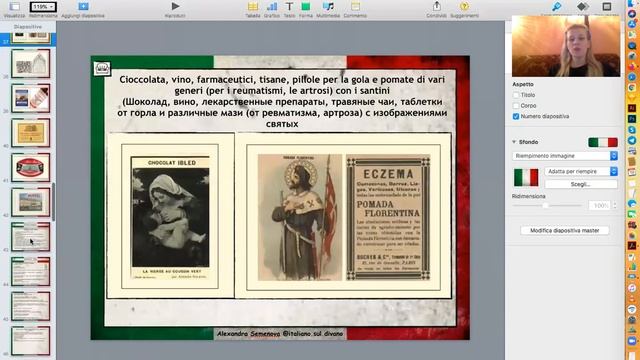Open Telegram from the Dock
Viewport: 640px width, 360px height.
(x=632, y=140)
